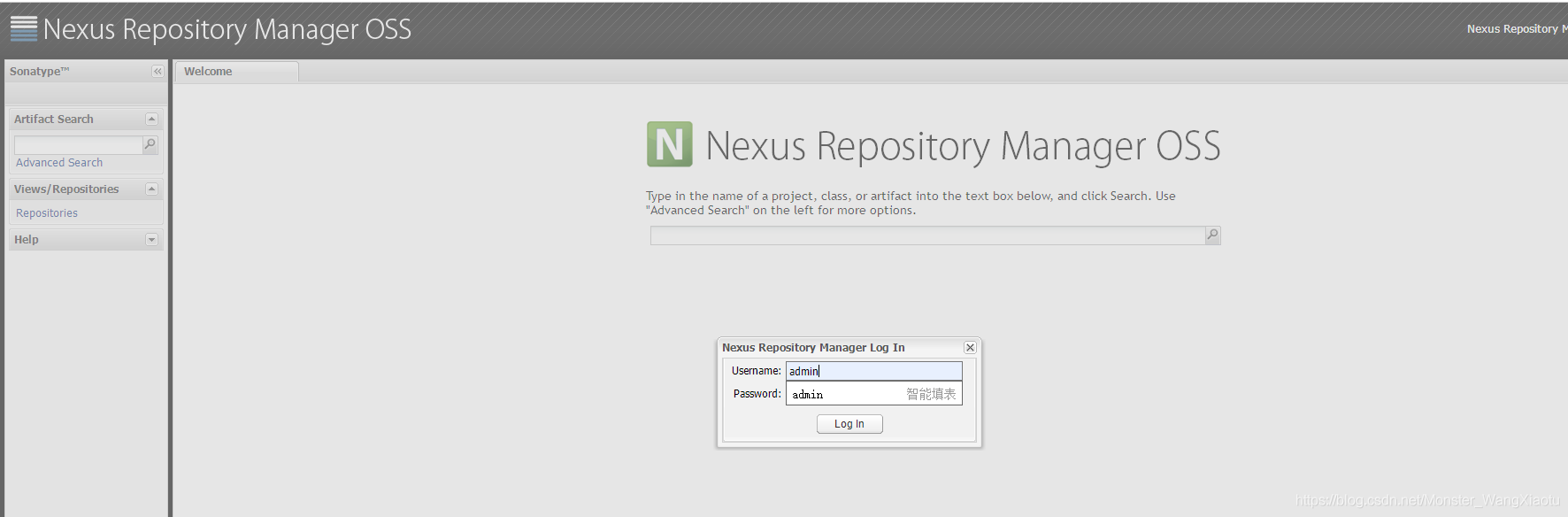This screenshot has height=517, width=1568.
Task: Click the Views/Repositories panel header
Action: point(86,189)
